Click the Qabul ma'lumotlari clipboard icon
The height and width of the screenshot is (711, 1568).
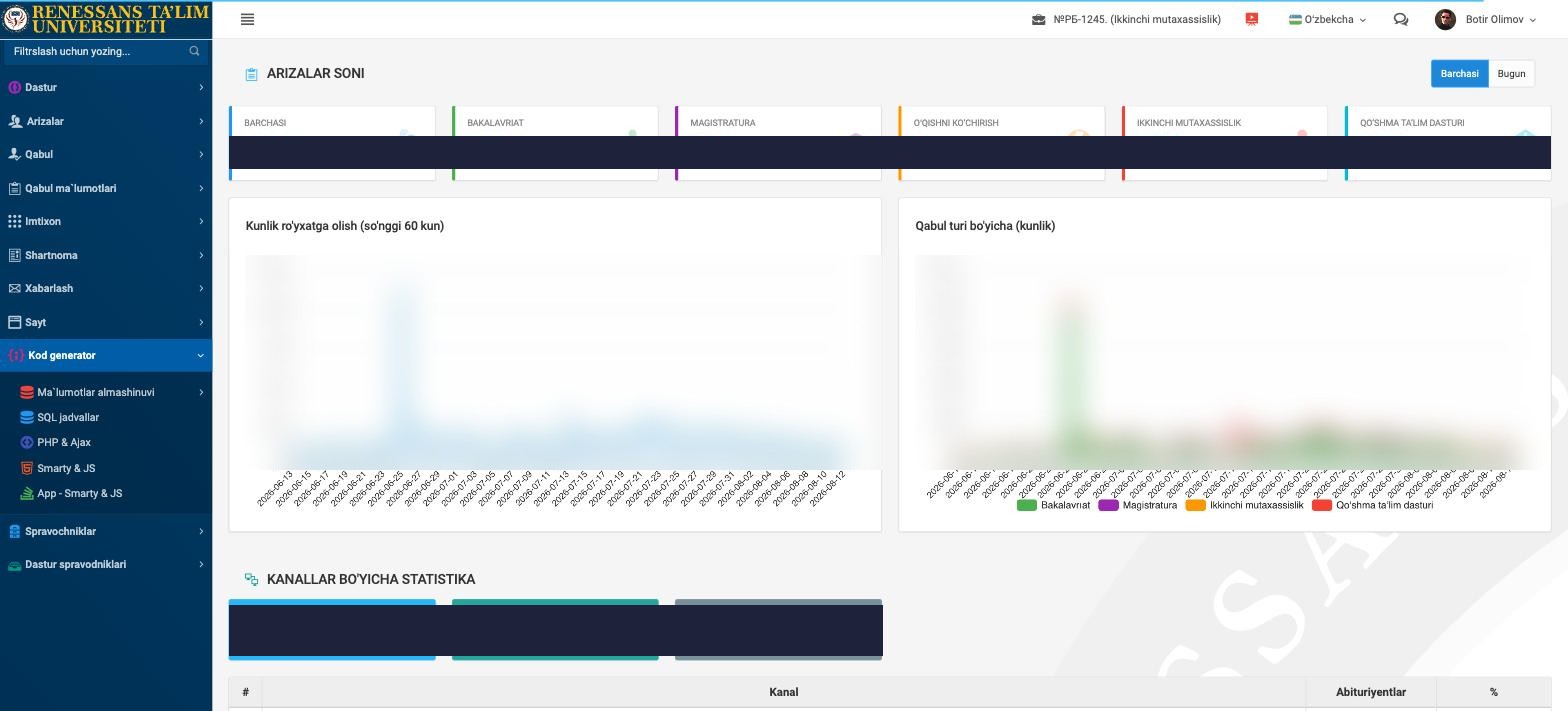tap(14, 188)
